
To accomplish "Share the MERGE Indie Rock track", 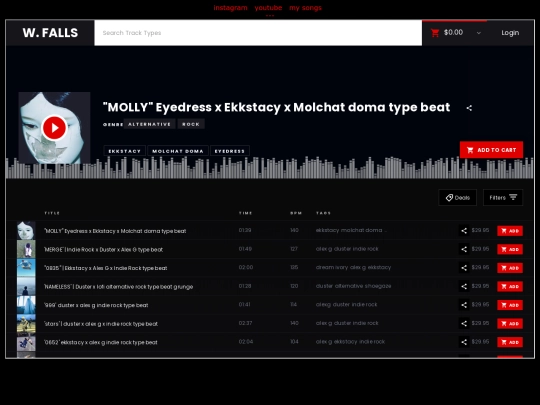I will click(x=464, y=249).
